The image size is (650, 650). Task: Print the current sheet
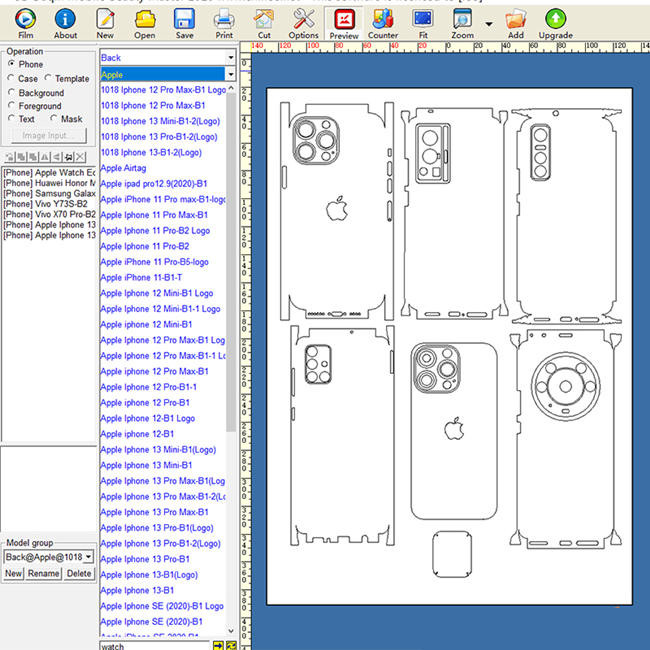224,24
